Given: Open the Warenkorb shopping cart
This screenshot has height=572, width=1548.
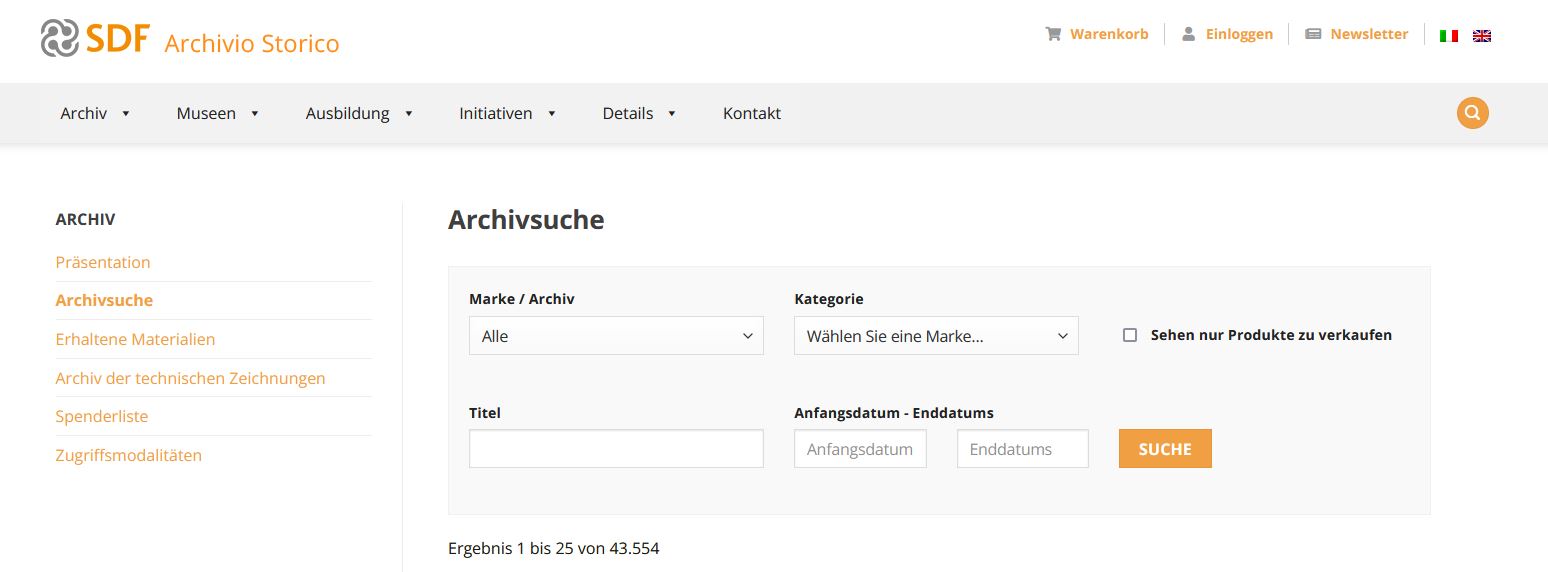Looking at the screenshot, I should point(1097,34).
